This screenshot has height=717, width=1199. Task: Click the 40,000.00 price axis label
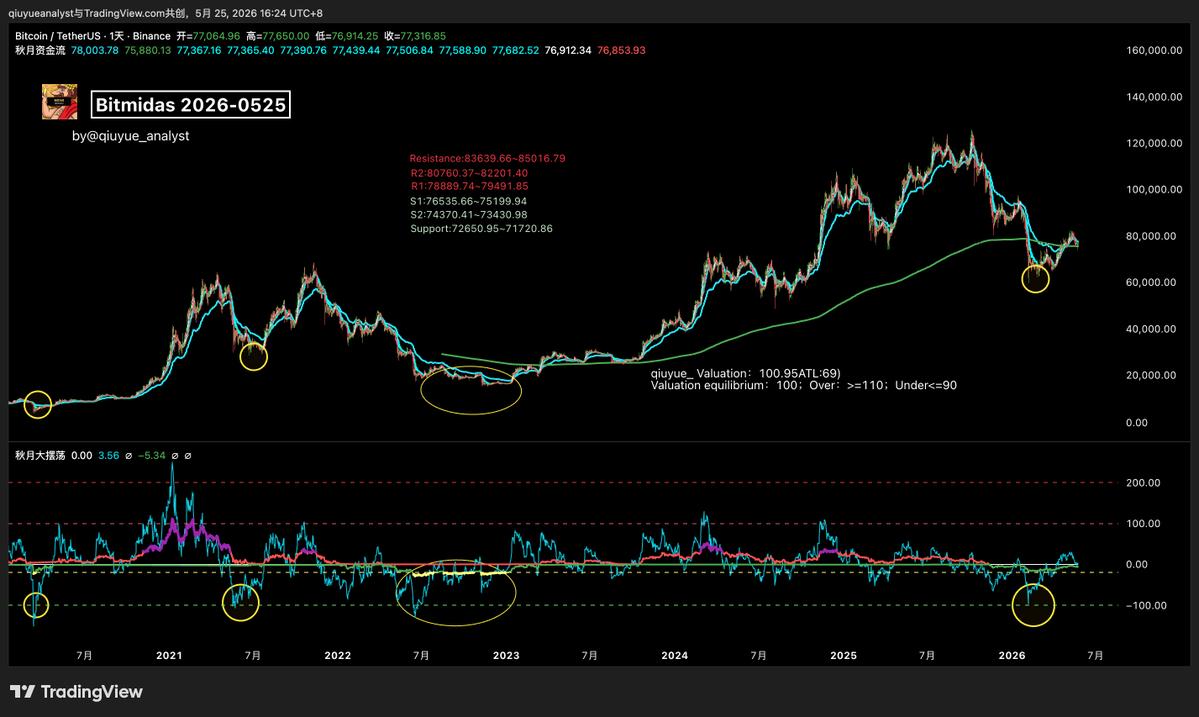coord(1151,329)
